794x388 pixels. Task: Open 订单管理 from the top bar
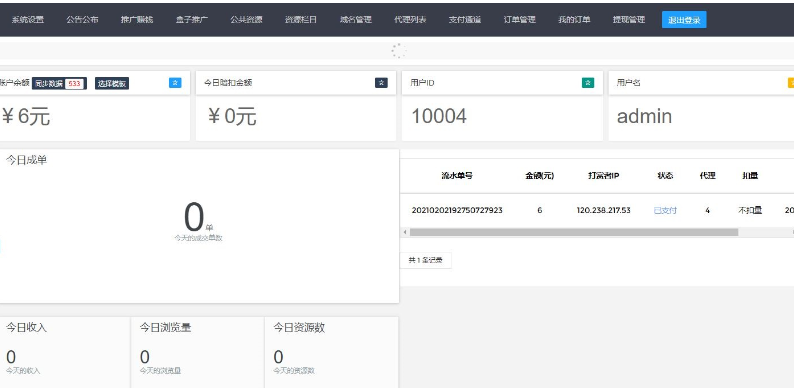tap(520, 20)
